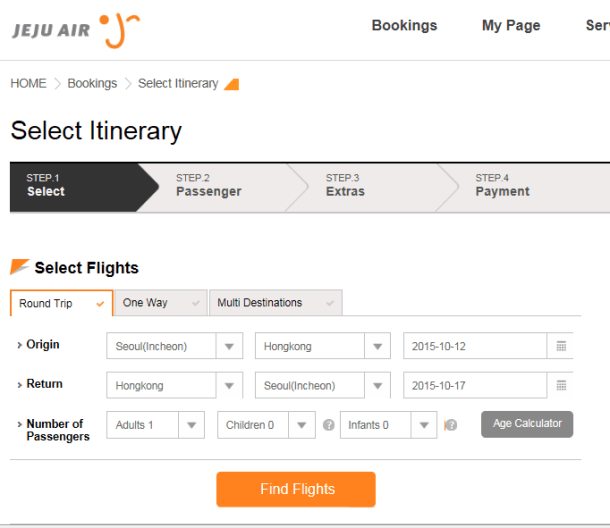This screenshot has height=528, width=610.
Task: Open the return date calendar icon
Action: [x=561, y=386]
